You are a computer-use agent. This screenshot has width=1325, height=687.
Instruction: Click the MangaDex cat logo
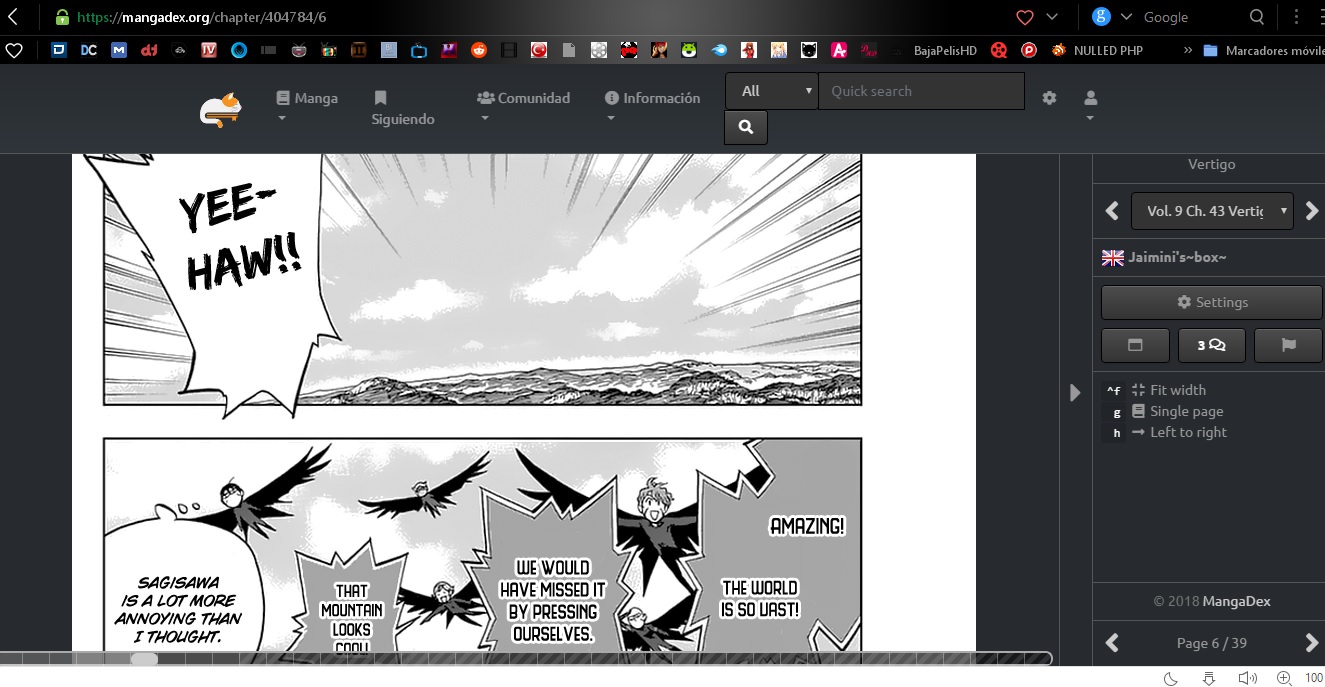tap(220, 110)
